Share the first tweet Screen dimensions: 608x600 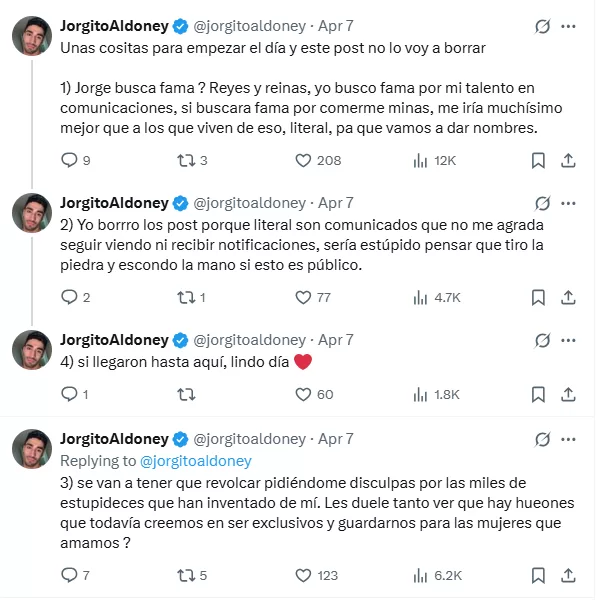click(x=567, y=160)
